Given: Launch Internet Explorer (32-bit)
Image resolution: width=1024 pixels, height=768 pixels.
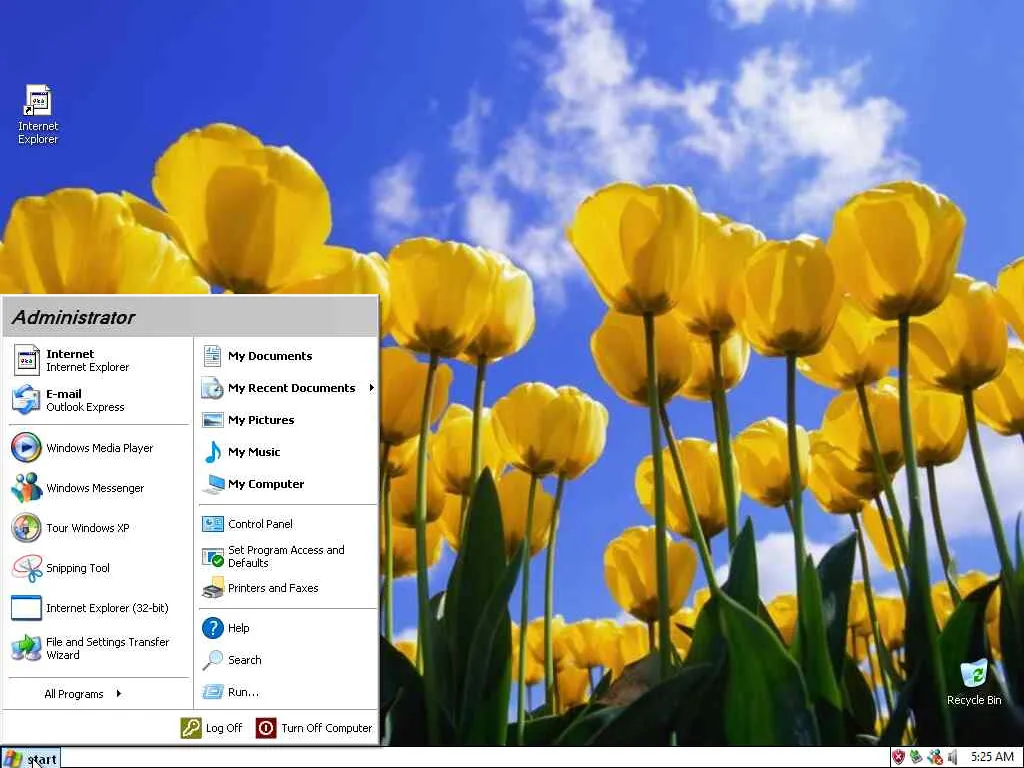Looking at the screenshot, I should 99,608.
